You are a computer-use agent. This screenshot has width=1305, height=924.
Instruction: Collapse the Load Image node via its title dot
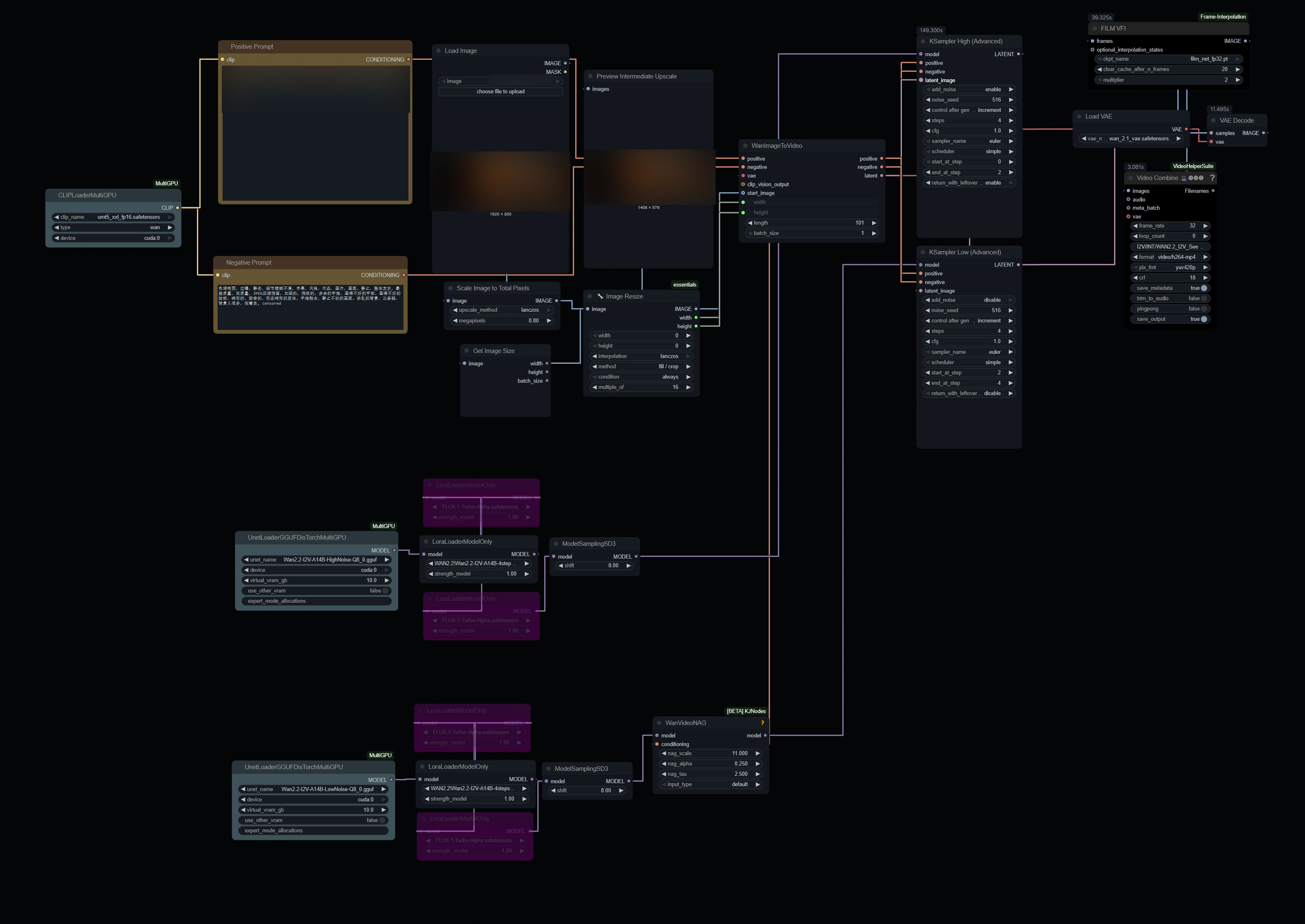point(439,51)
